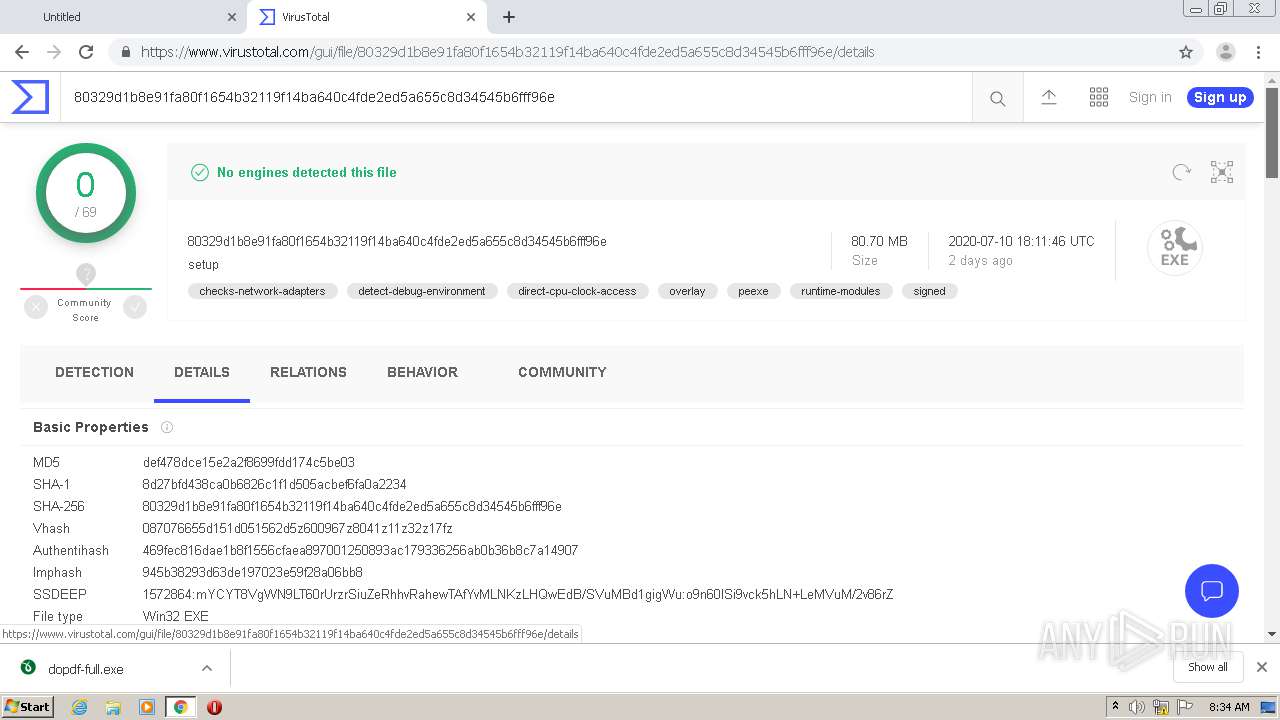Click the reanalyze refresh icon
Image resolution: width=1280 pixels, height=720 pixels.
pos(1182,172)
